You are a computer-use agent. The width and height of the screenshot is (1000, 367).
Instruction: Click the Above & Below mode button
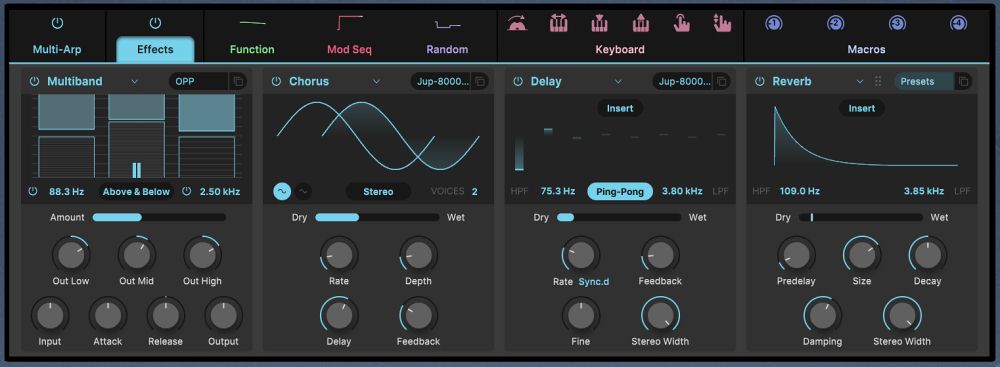(136, 191)
